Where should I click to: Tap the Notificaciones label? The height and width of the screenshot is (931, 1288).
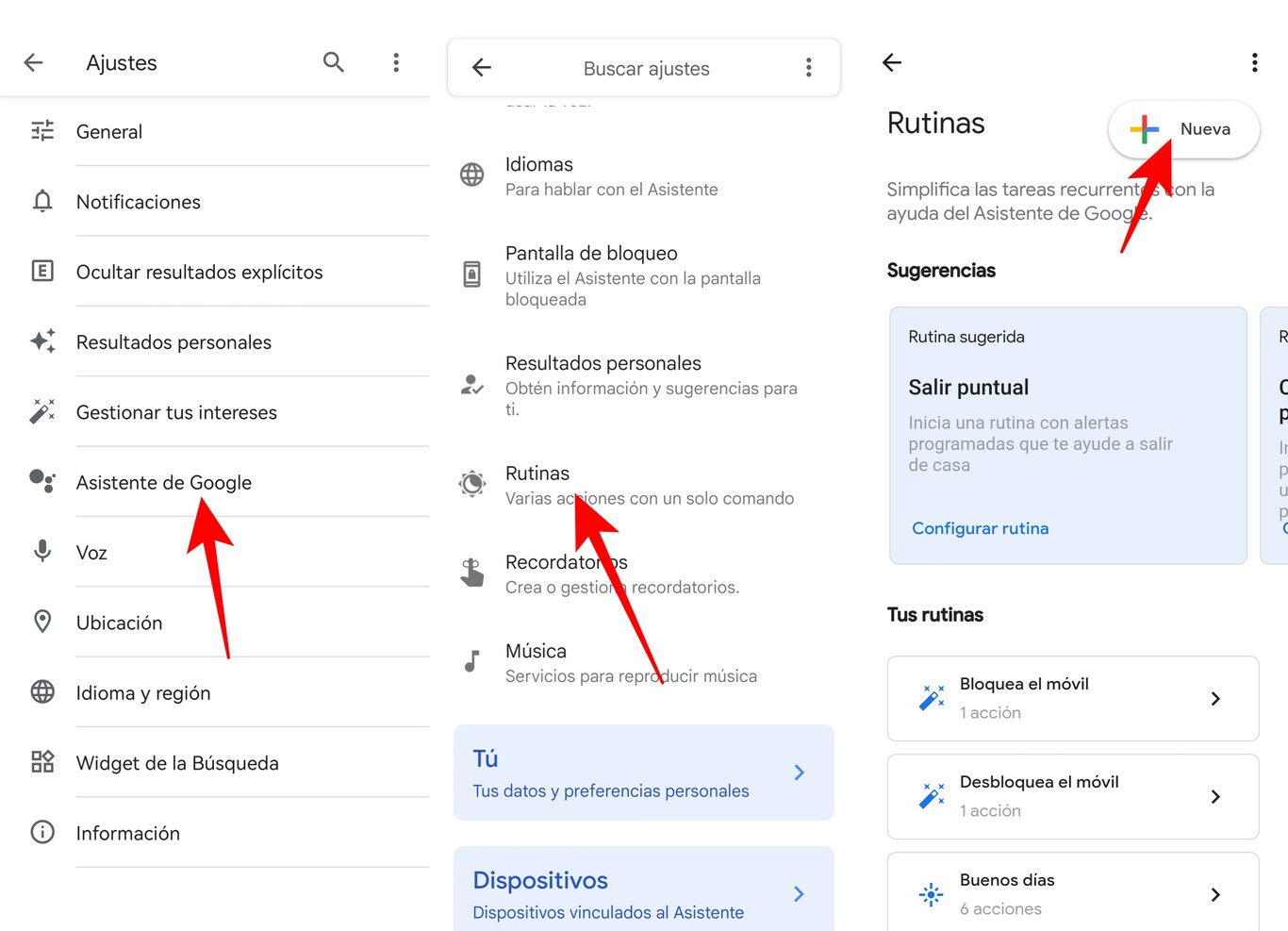point(139,202)
